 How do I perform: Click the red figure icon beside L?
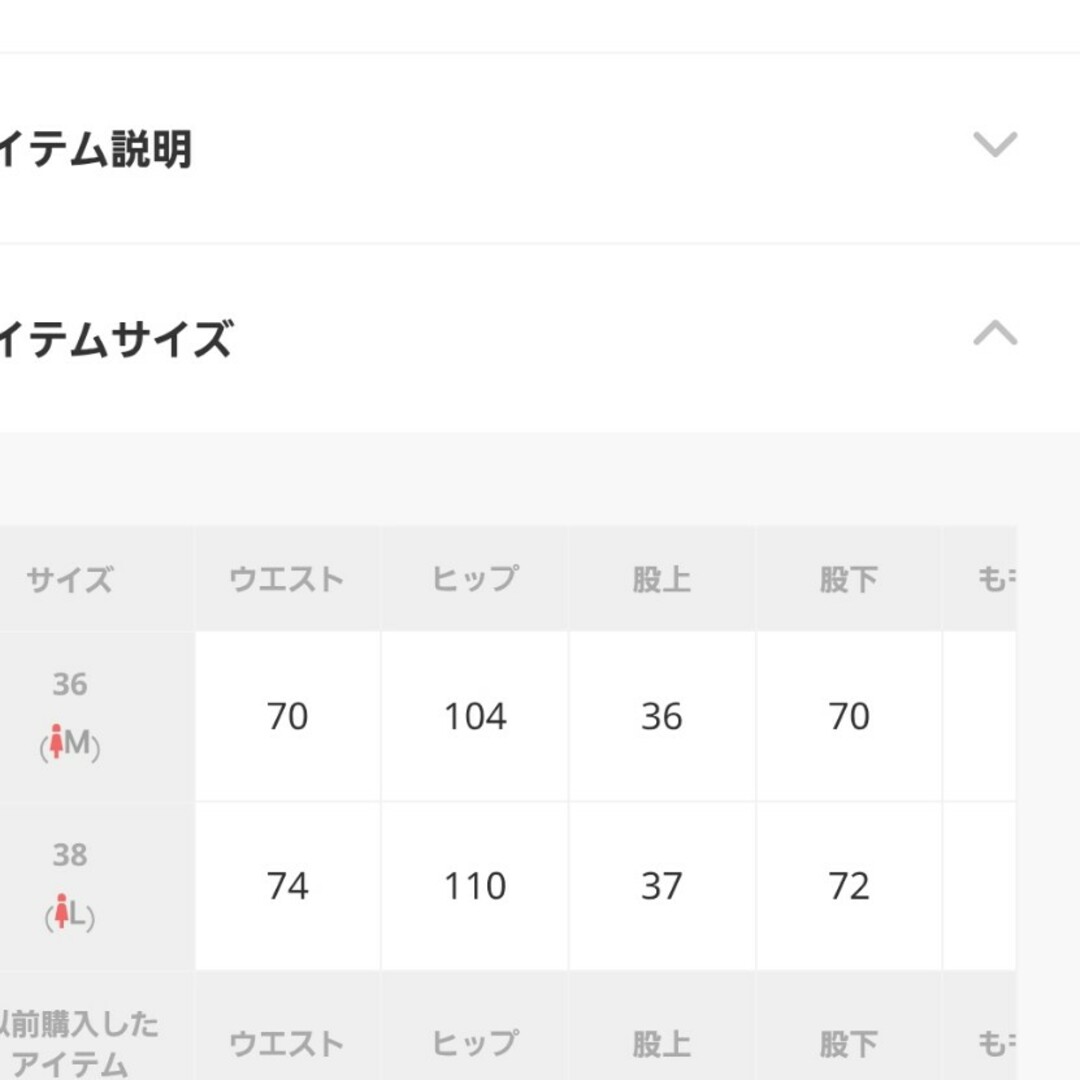[62, 911]
